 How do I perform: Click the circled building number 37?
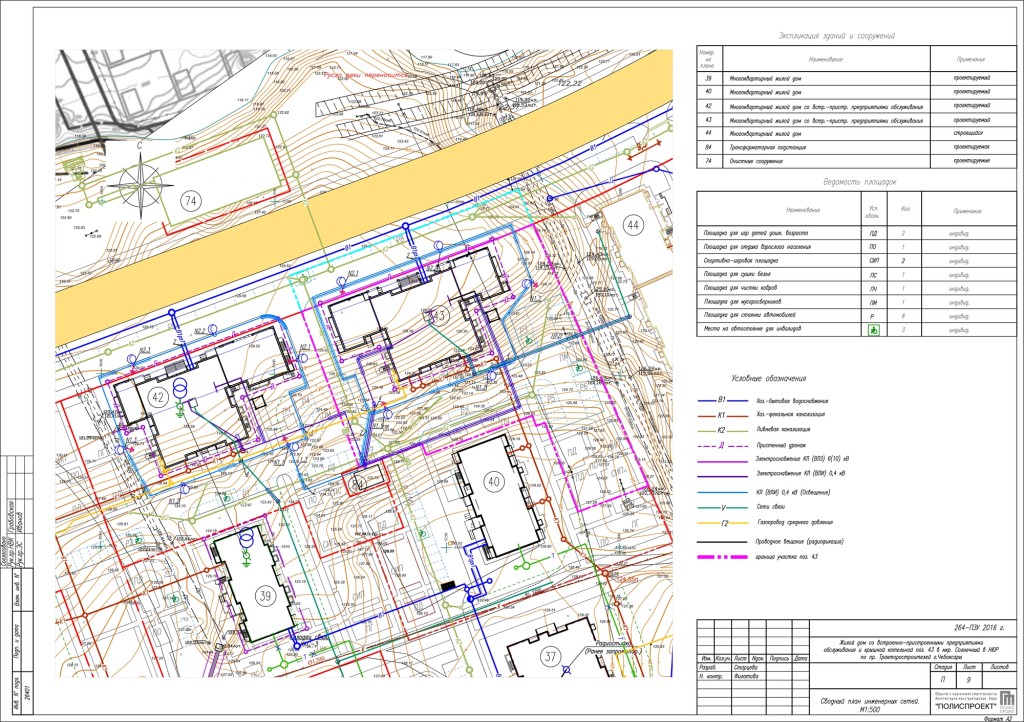coord(551,655)
